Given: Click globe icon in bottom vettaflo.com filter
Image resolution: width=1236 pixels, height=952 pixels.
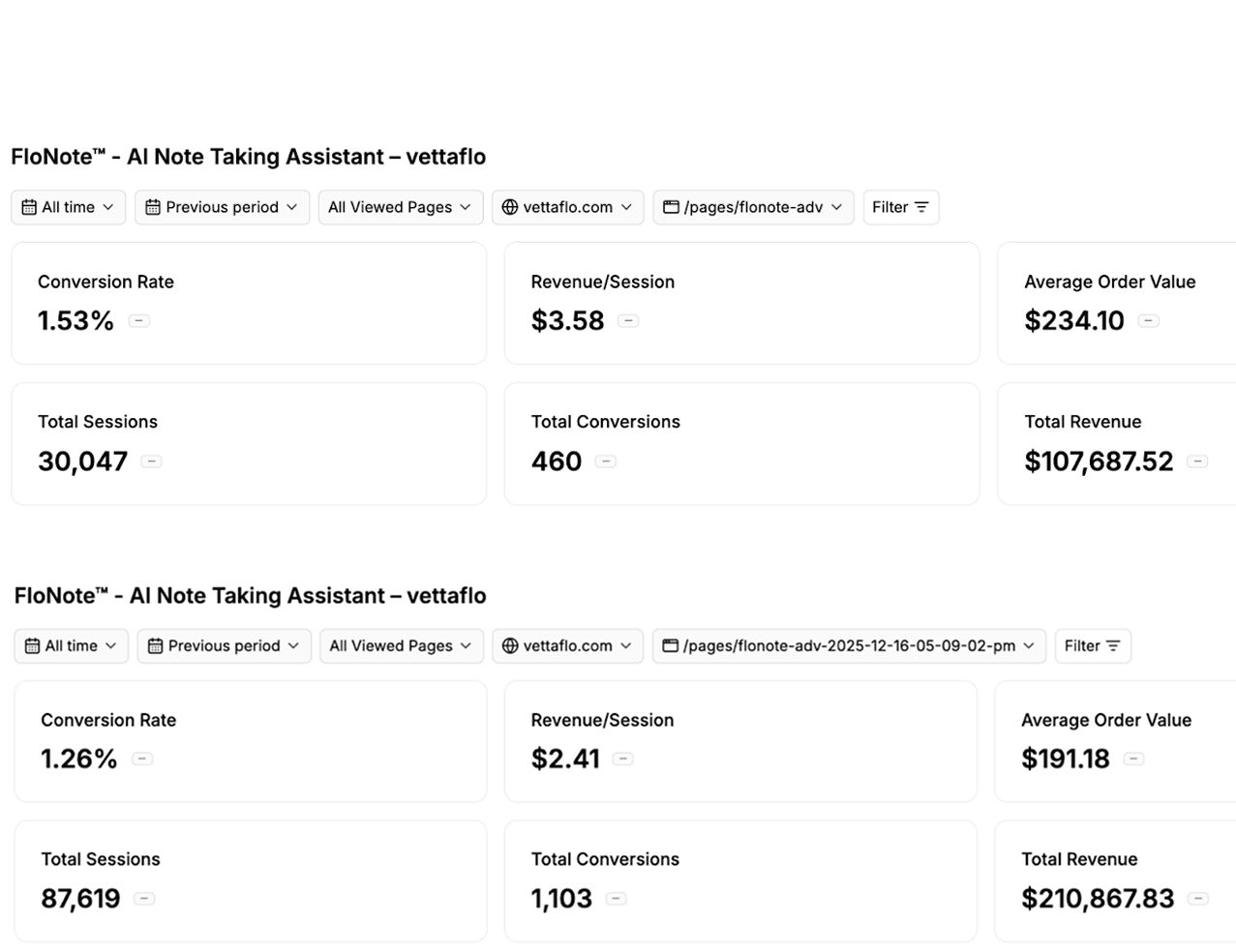Looking at the screenshot, I should tap(510, 646).
